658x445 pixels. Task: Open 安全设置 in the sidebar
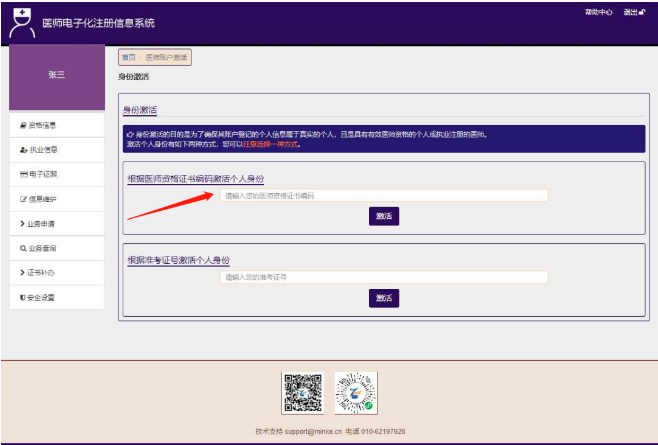pyautogui.click(x=40, y=297)
